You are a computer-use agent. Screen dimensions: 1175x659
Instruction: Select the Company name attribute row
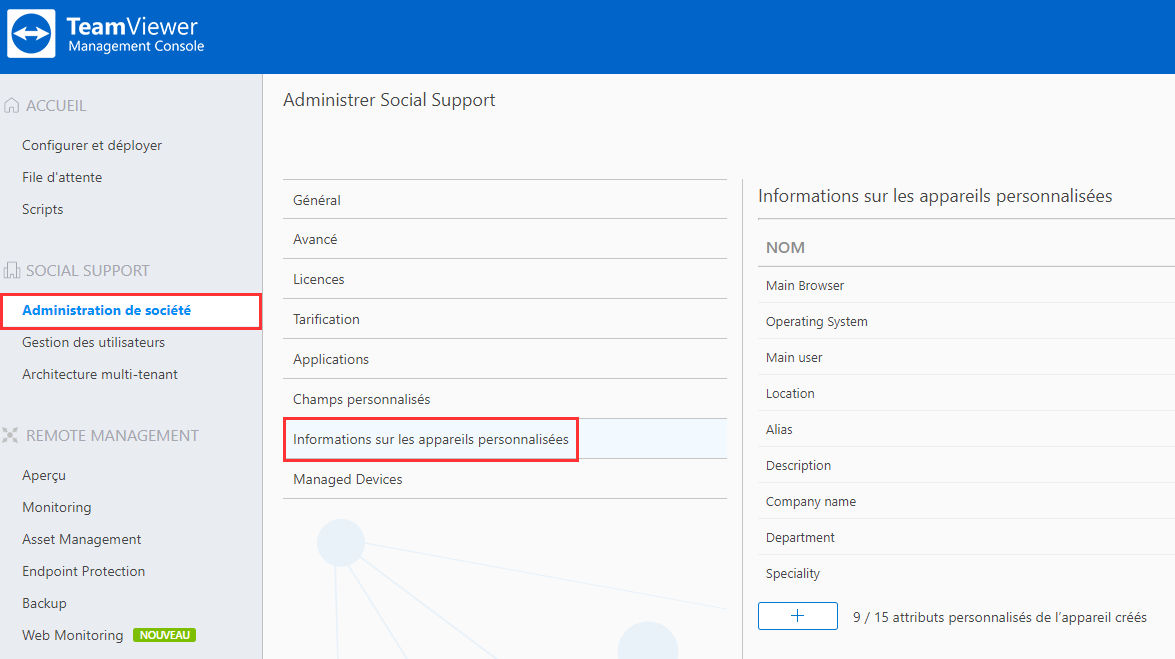click(966, 502)
